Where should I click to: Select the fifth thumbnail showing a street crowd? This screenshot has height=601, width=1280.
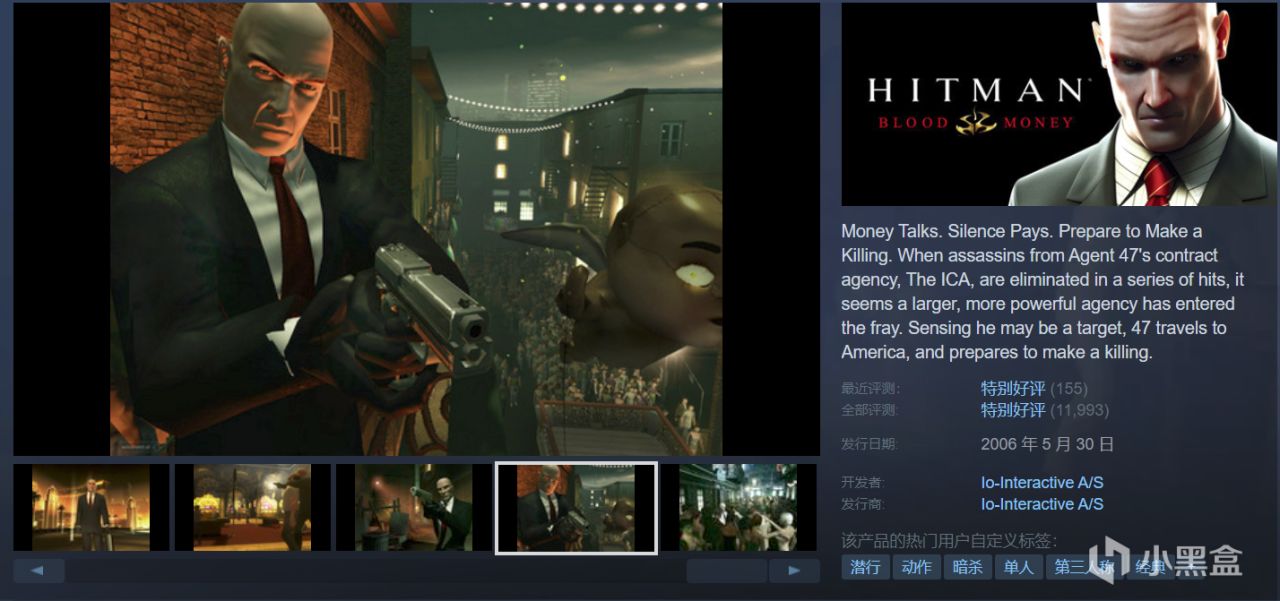[738, 507]
